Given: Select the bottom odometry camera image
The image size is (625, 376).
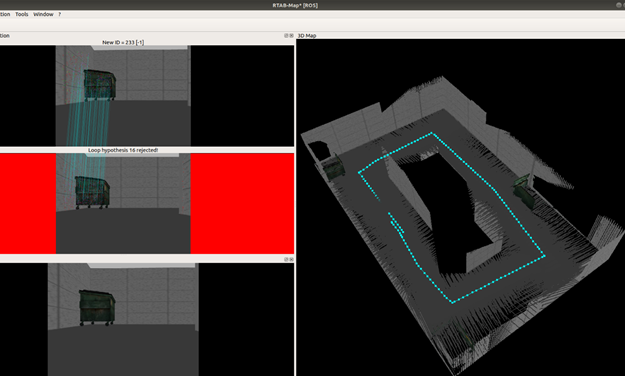Looking at the screenshot, I should pyautogui.click(x=123, y=319).
